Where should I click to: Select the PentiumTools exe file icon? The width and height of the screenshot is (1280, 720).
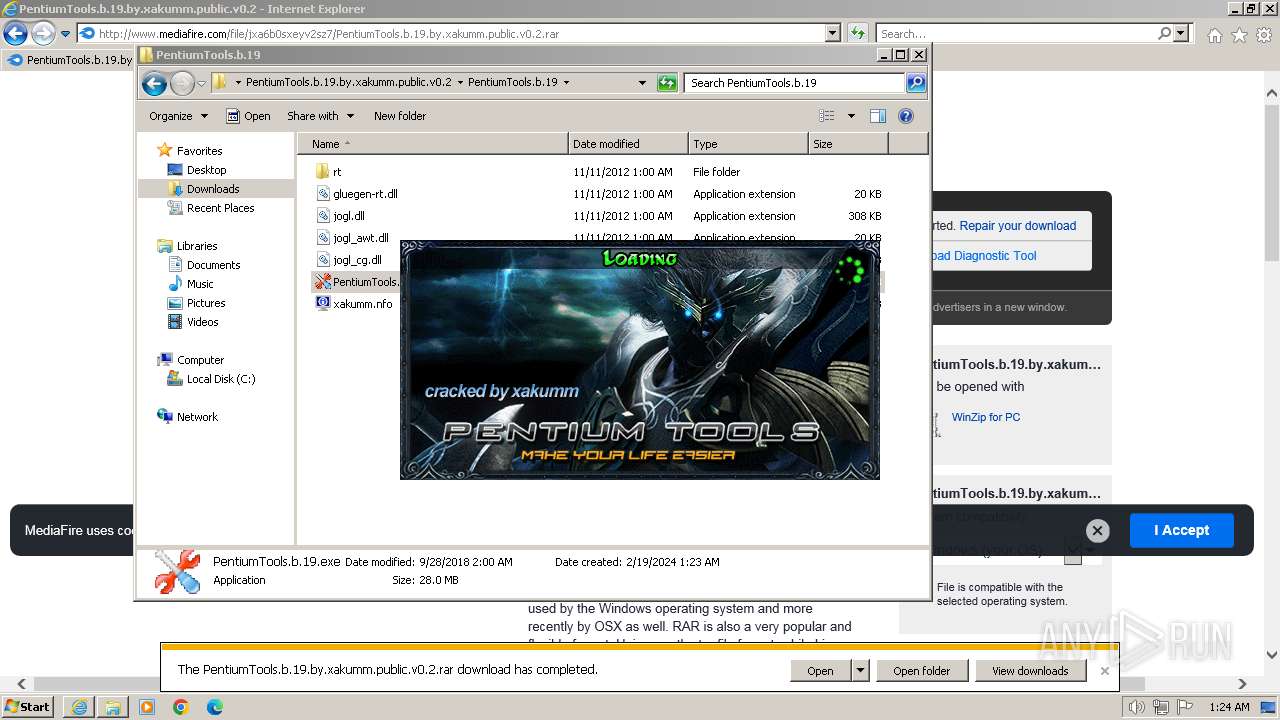[x=323, y=282]
